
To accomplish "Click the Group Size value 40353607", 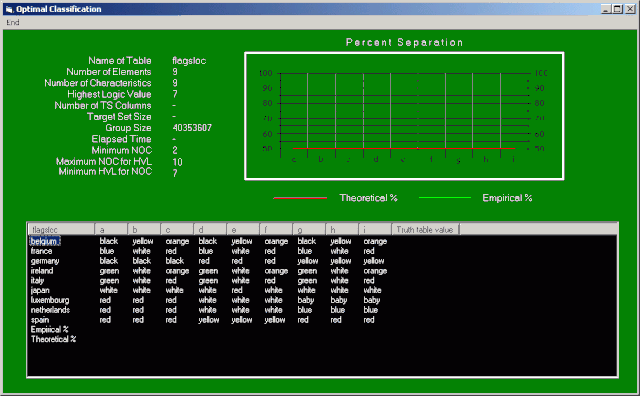I will [192, 128].
